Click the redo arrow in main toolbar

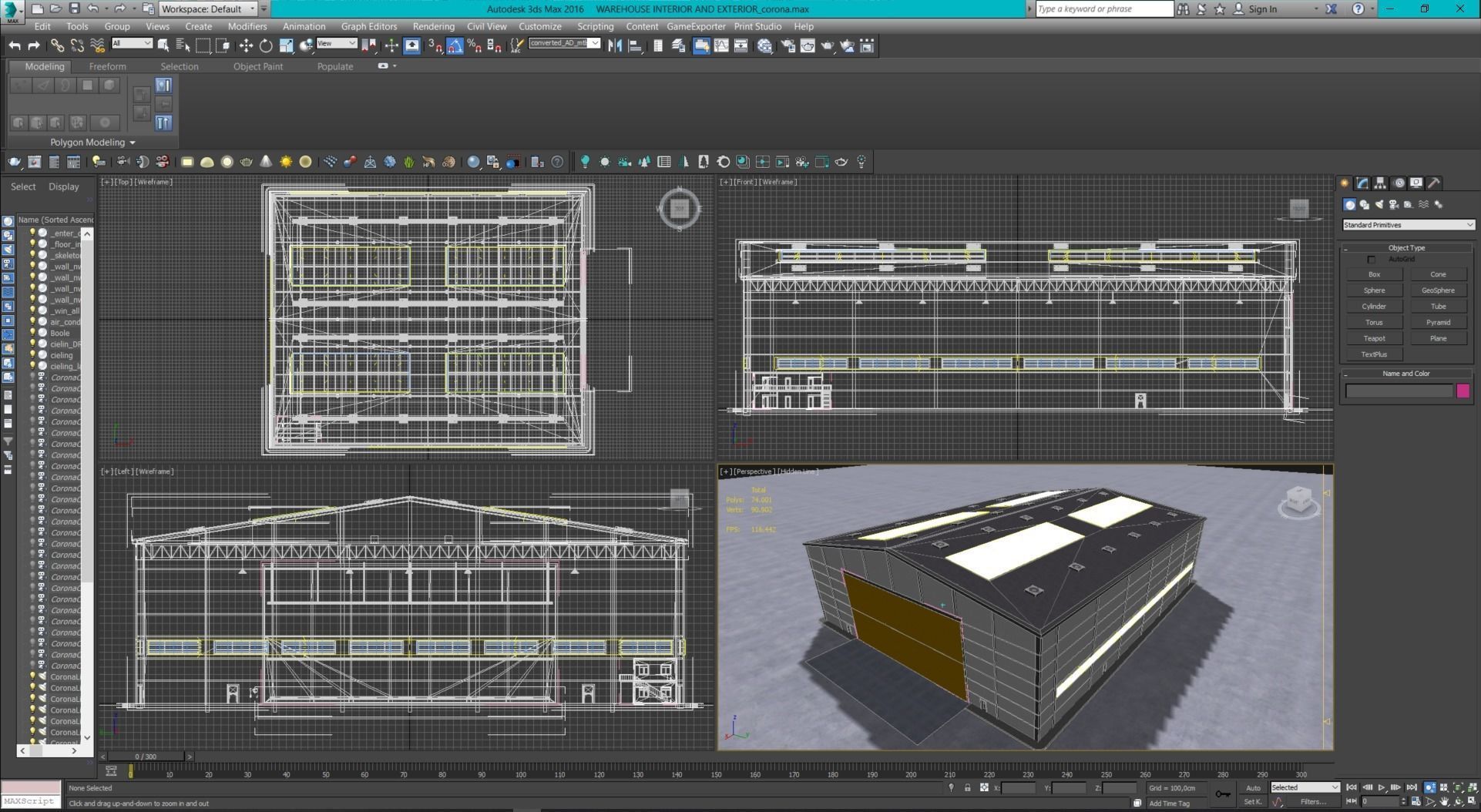click(34, 46)
